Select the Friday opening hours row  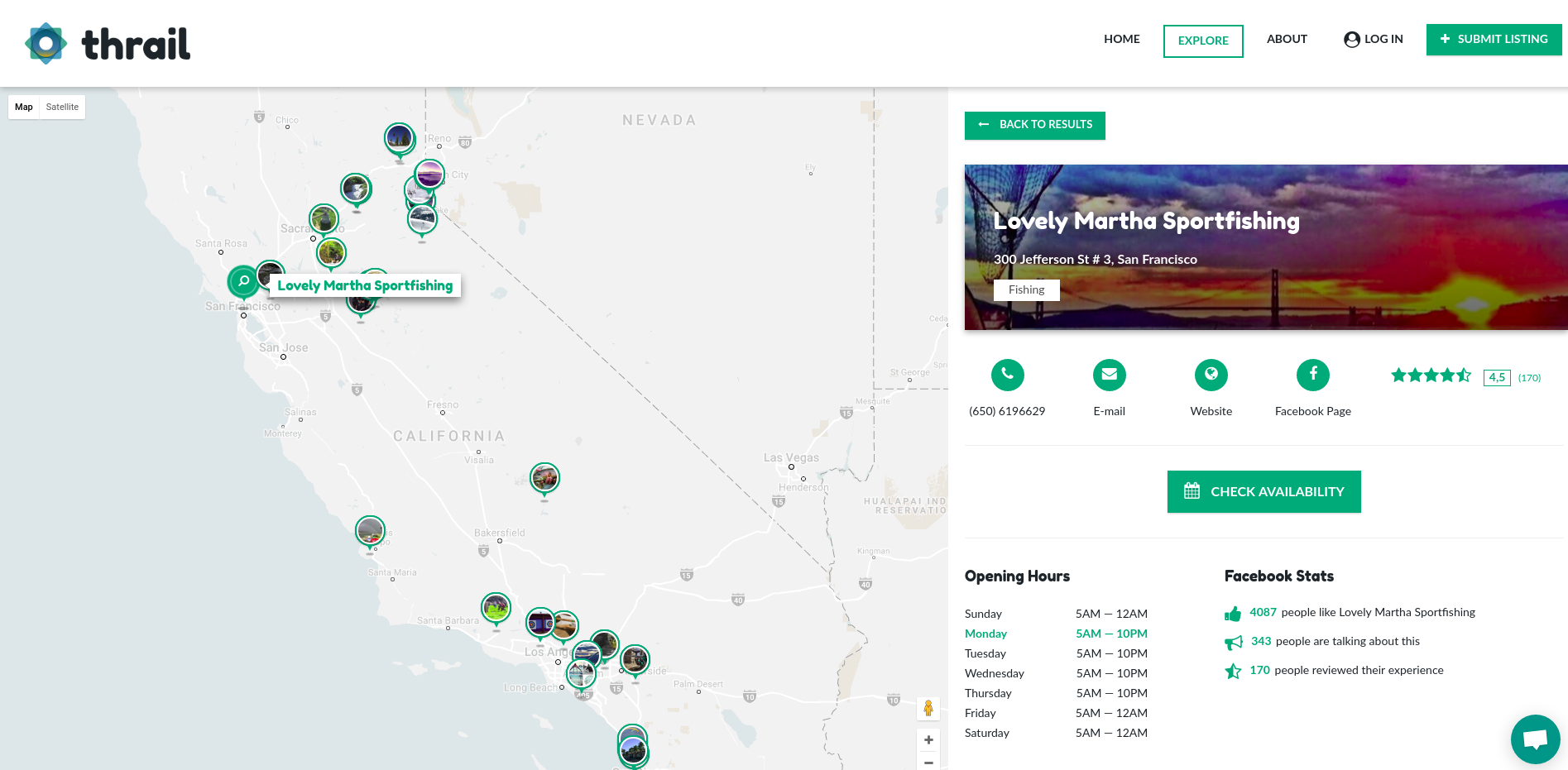pos(1056,713)
